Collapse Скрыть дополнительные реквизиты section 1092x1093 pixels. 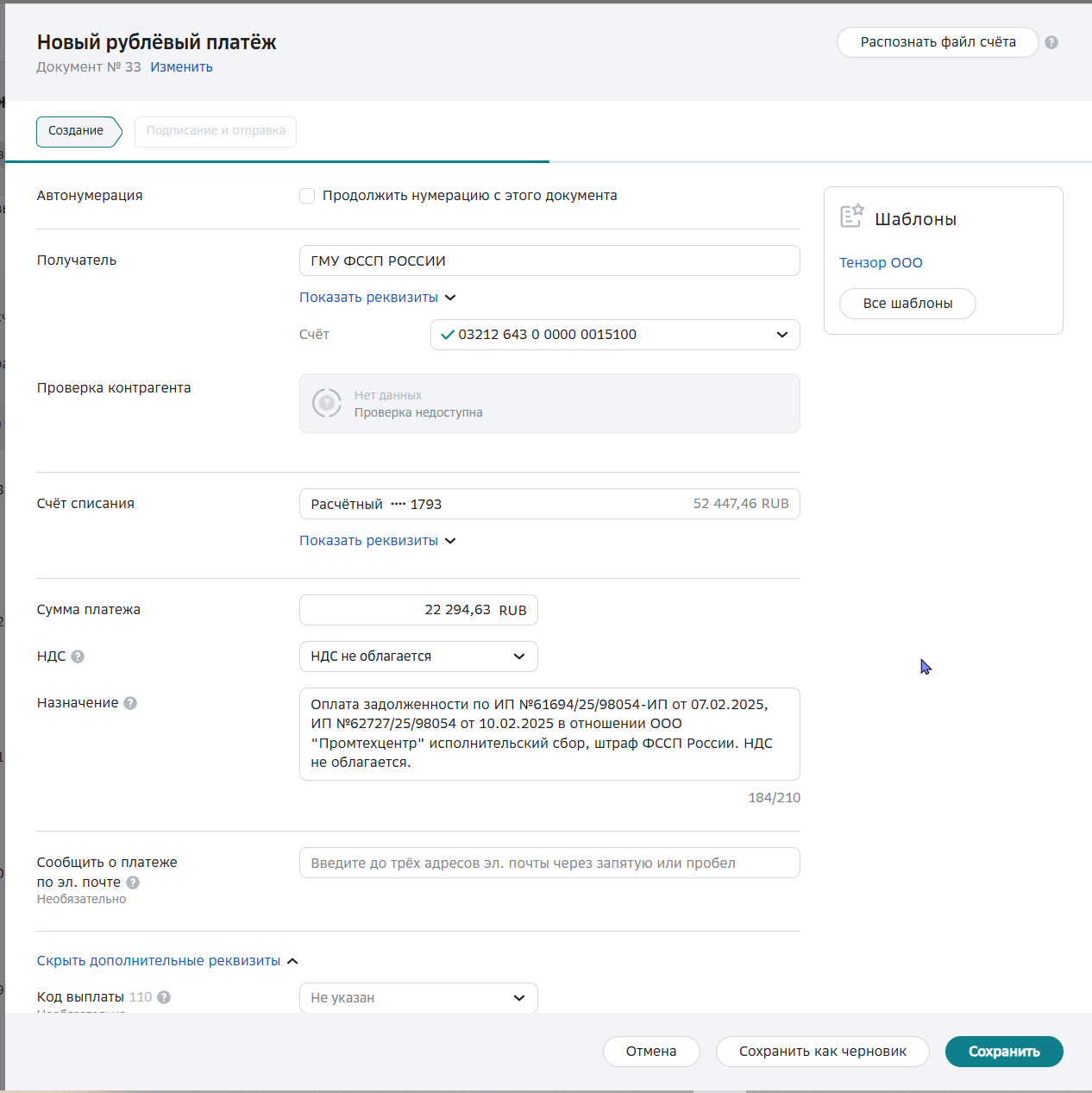(x=166, y=961)
